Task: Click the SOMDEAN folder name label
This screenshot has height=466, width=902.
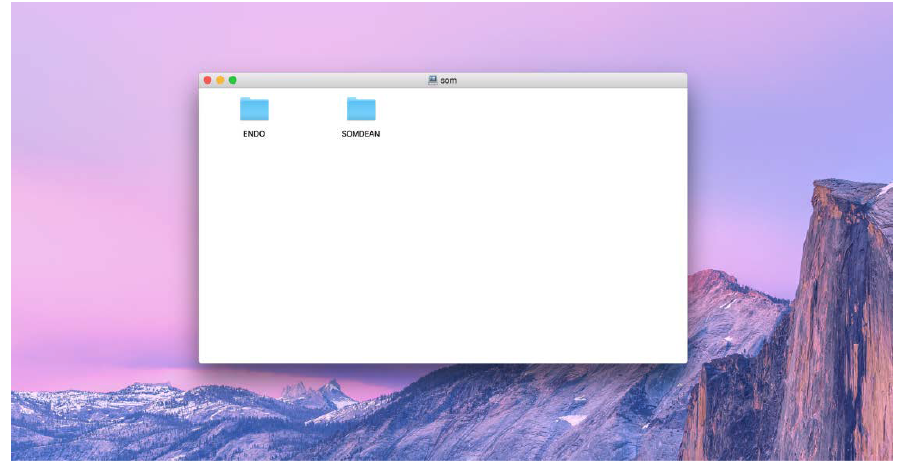Action: pyautogui.click(x=361, y=134)
